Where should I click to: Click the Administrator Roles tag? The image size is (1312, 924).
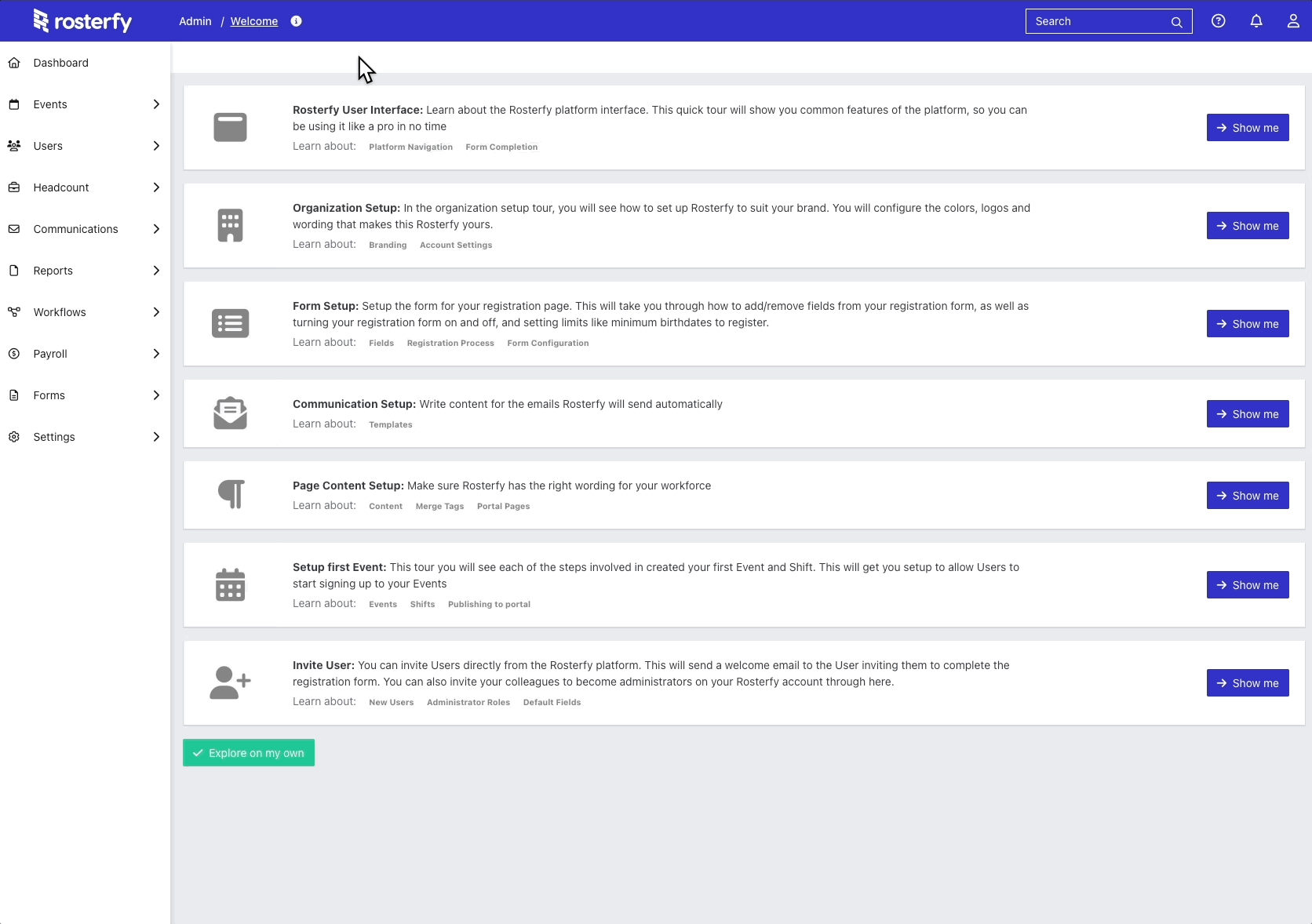click(468, 703)
